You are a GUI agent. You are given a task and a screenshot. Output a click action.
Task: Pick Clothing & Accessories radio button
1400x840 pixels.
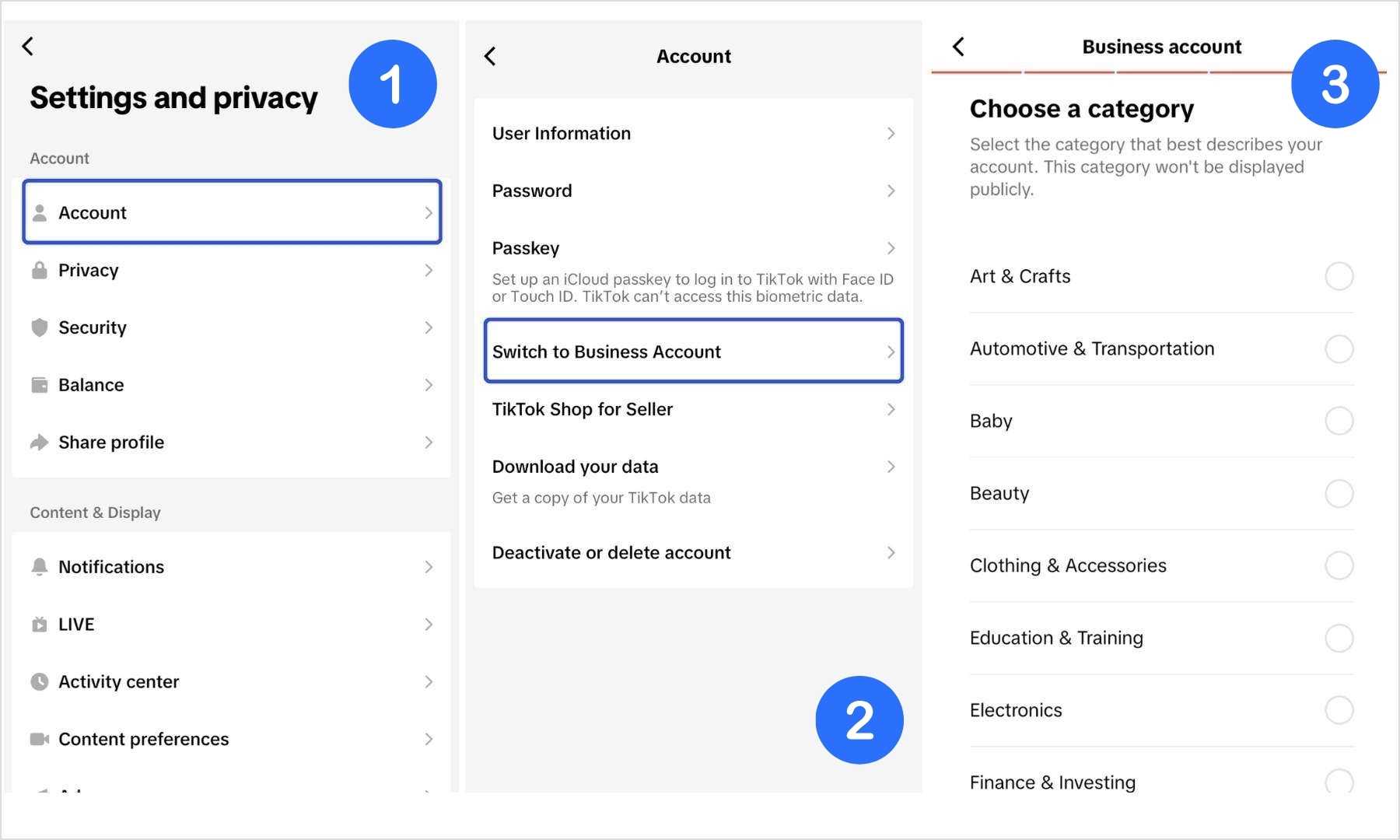1339,565
